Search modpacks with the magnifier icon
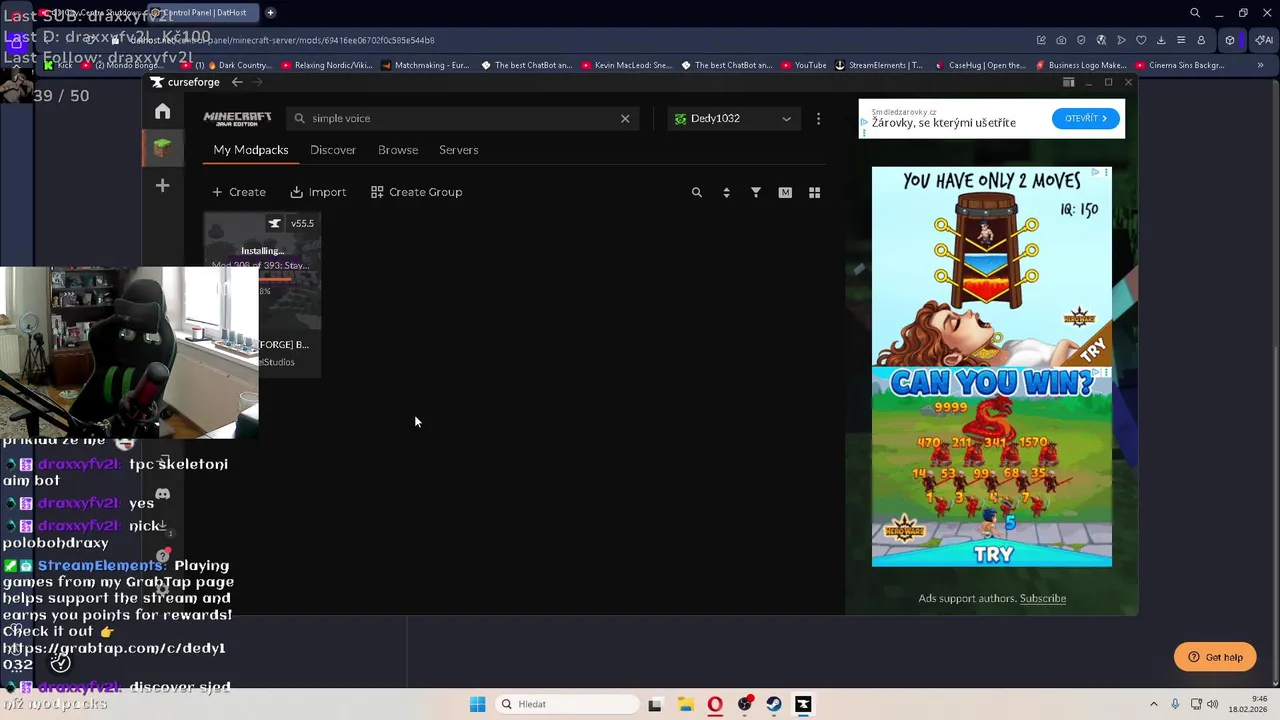Screen dimensions: 1280x720 tap(697, 192)
